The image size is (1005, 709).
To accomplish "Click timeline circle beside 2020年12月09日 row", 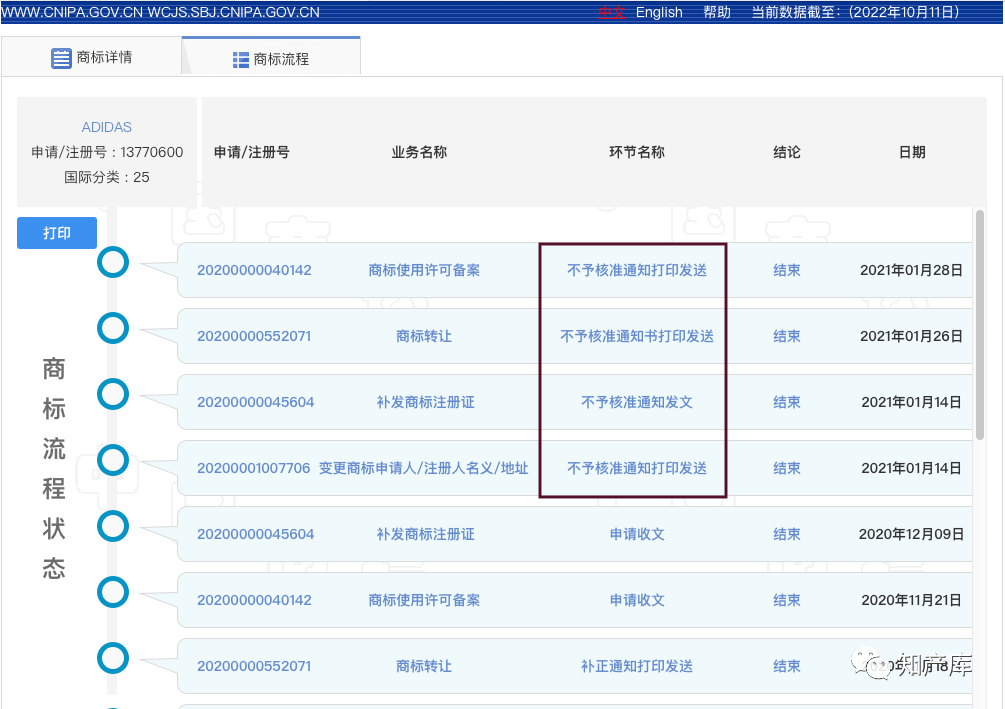I will 113,526.
